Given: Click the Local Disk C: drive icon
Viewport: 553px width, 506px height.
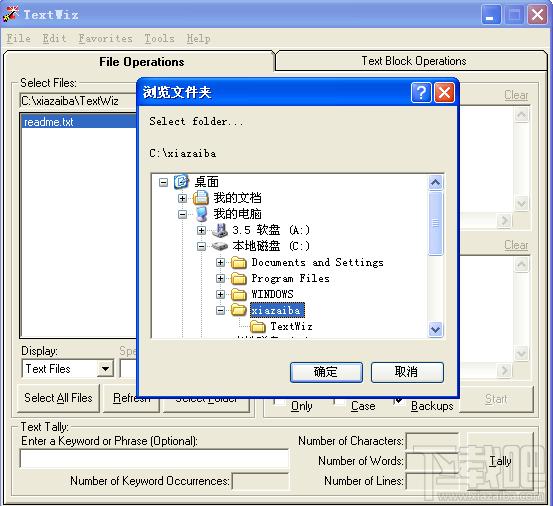Looking at the screenshot, I should point(220,246).
